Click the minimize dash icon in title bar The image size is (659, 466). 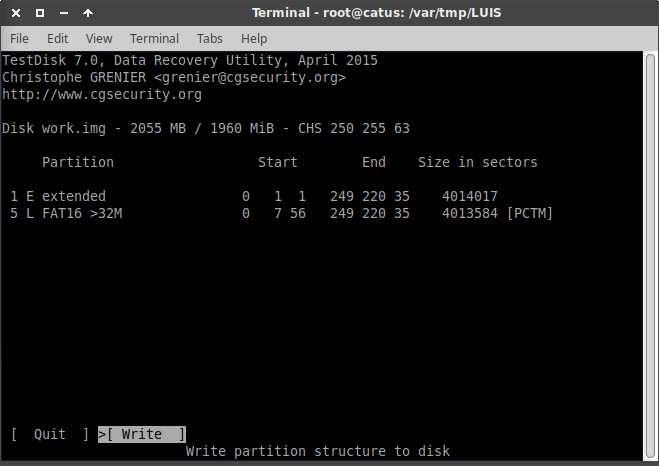(63, 13)
